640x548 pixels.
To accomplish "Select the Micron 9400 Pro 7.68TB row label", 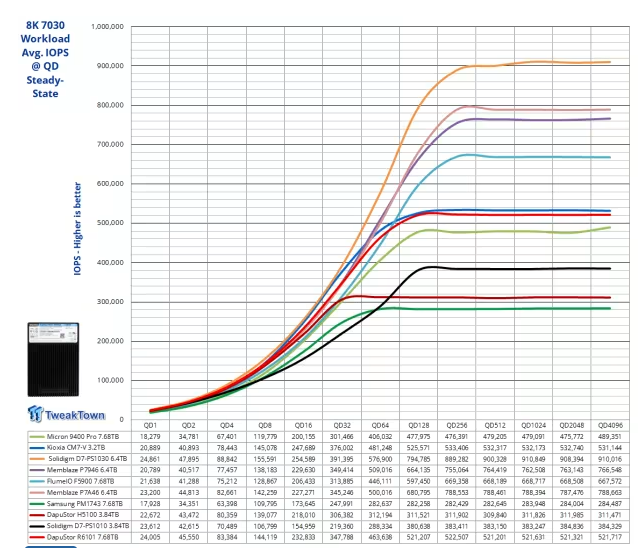I will (83, 437).
